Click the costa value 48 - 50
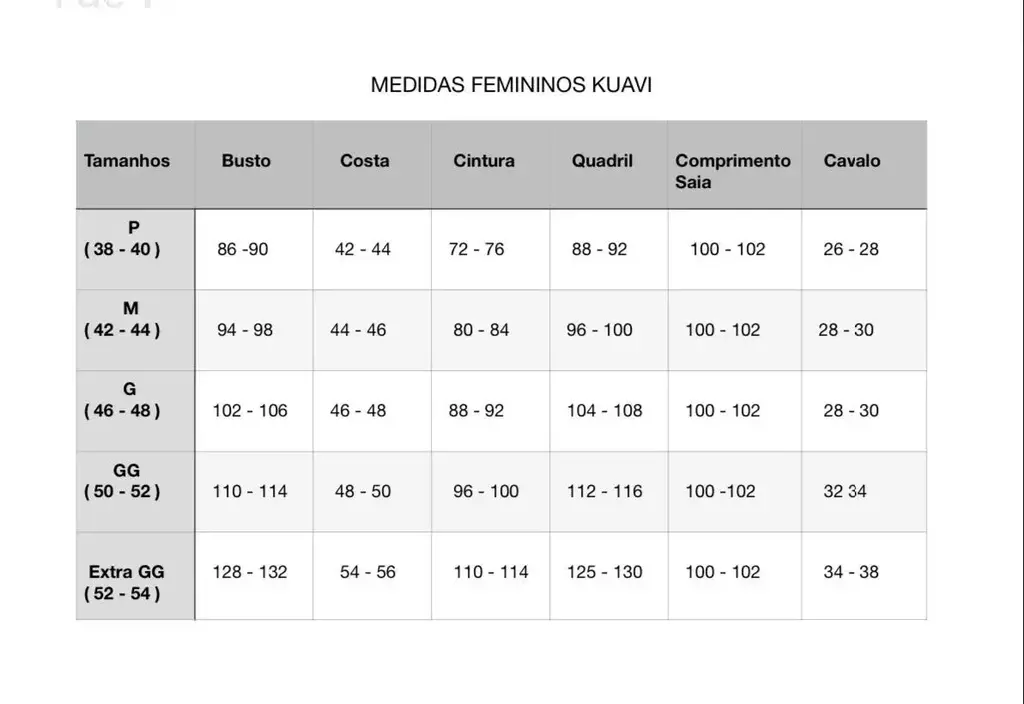Viewport: 1024px width, 704px height. pos(362,491)
